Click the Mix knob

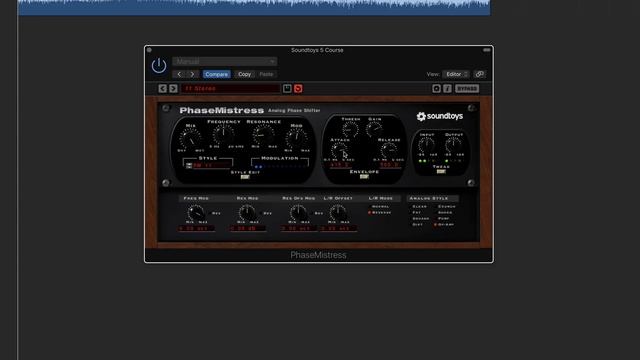(191, 138)
